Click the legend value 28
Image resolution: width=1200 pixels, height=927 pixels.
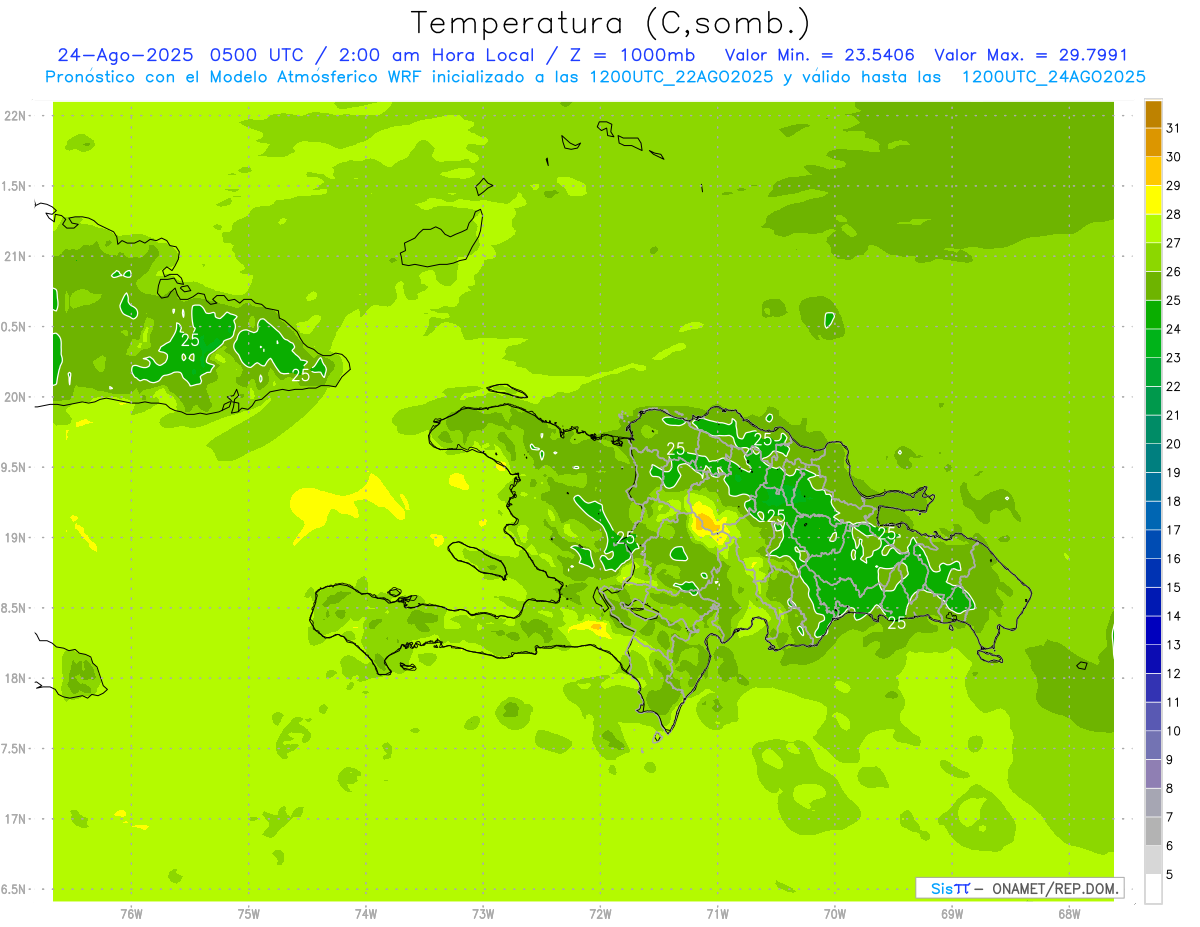(x=1173, y=214)
